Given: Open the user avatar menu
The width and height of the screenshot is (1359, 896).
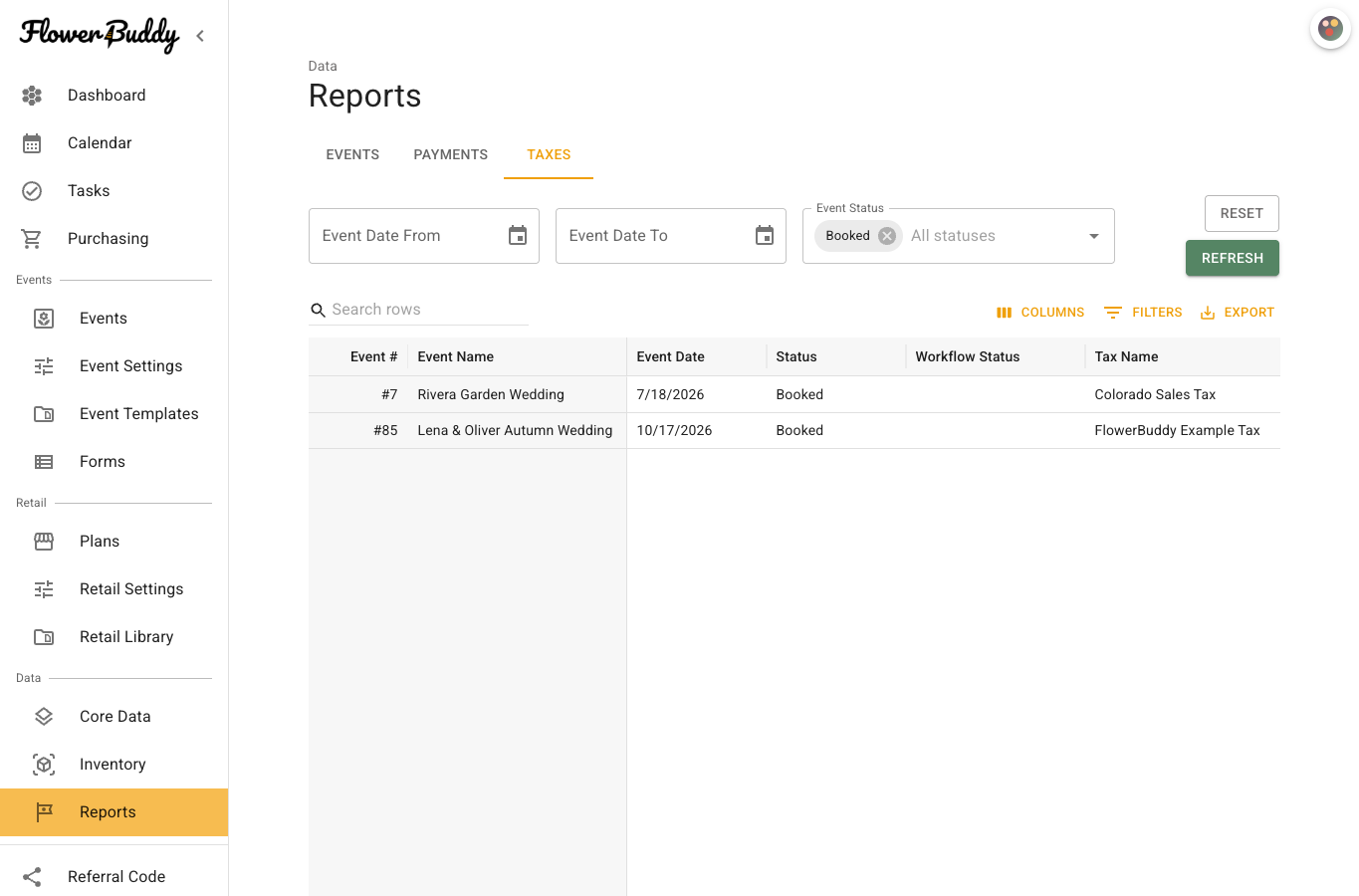Looking at the screenshot, I should 1330,28.
